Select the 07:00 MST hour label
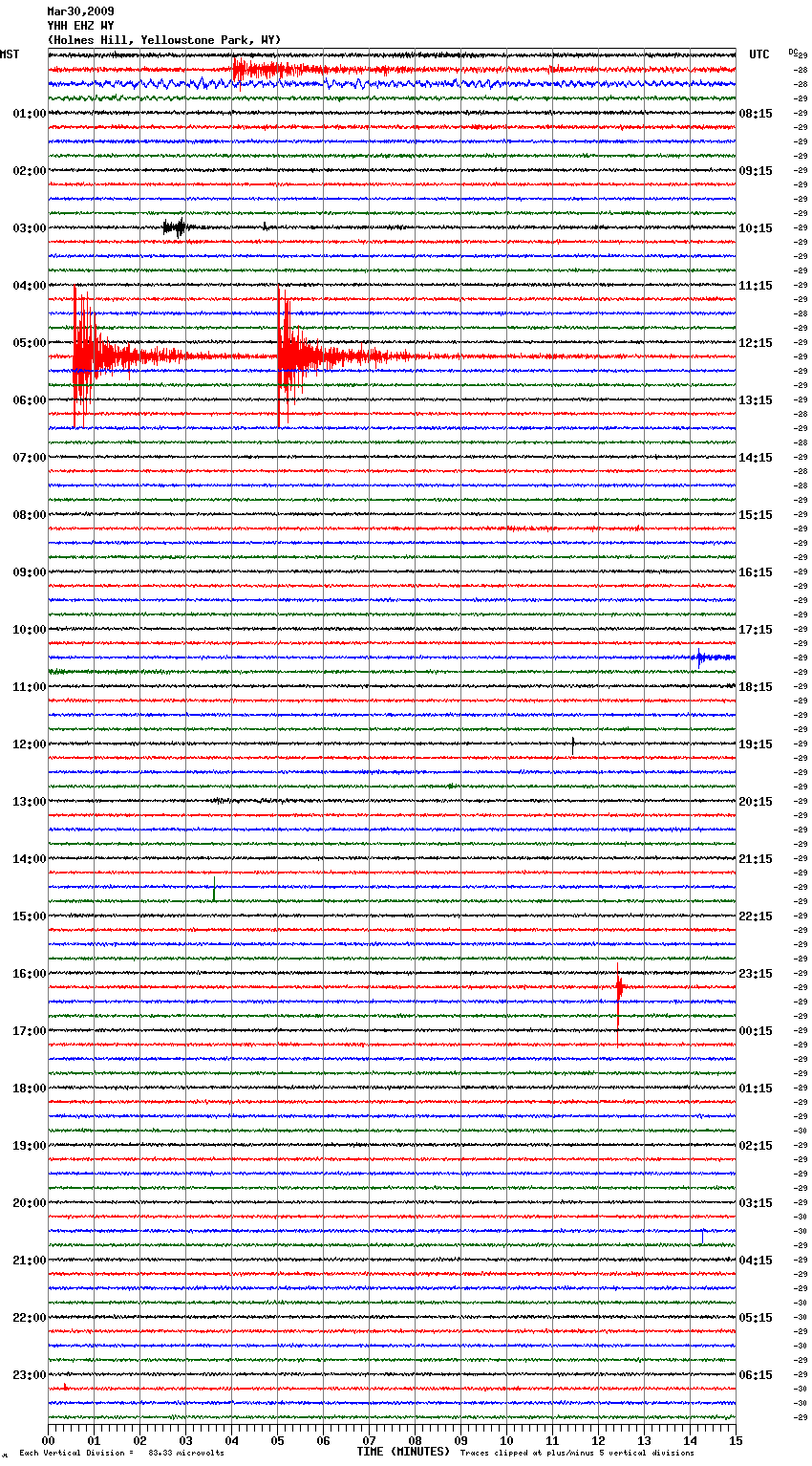This screenshot has height=1466, width=812. pos(30,458)
